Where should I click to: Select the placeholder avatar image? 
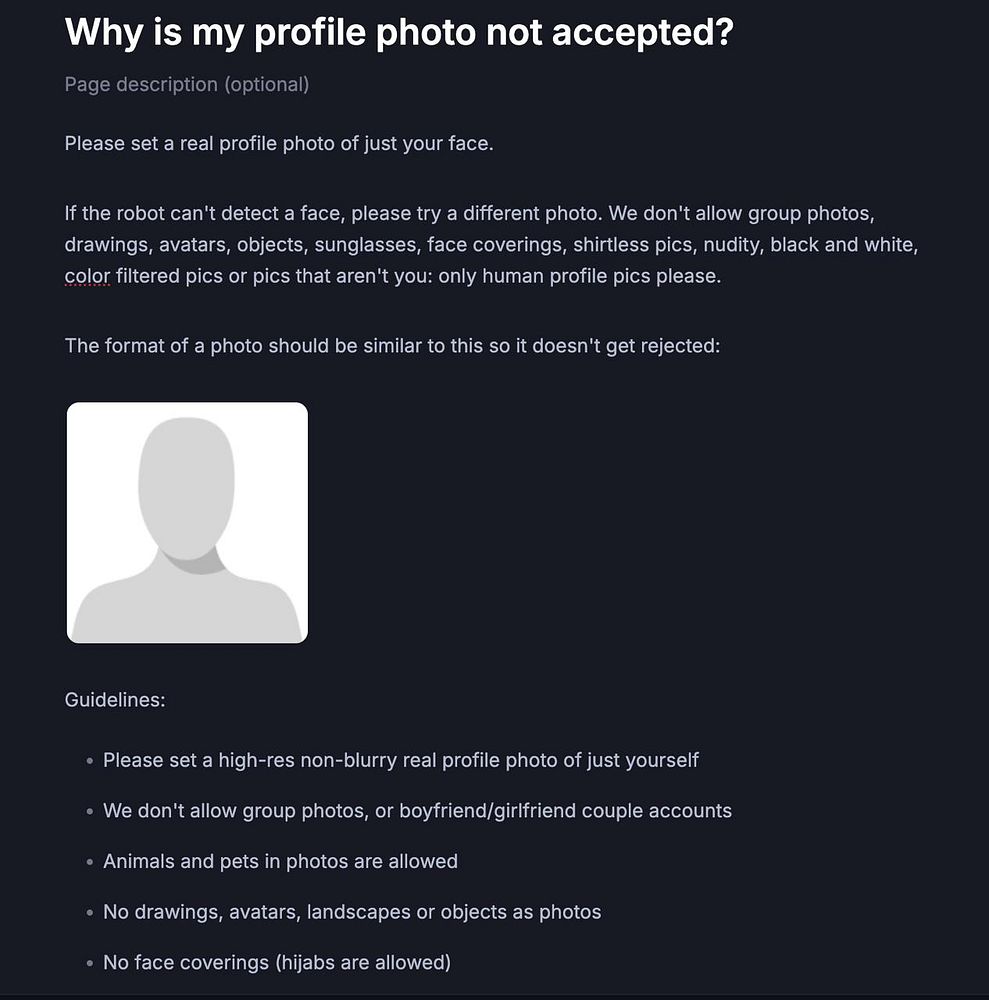pos(187,522)
